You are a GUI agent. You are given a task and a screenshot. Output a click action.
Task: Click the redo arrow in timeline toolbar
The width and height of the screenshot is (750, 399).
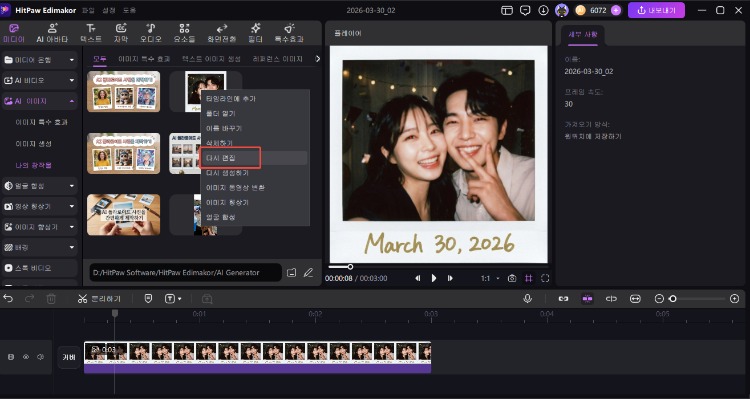[30, 299]
